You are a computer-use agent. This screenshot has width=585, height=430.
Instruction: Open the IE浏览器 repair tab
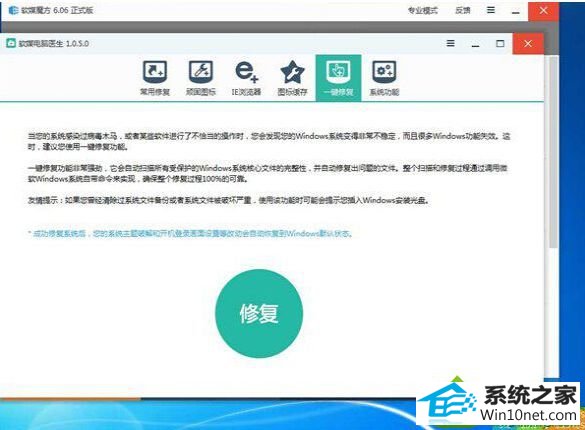click(246, 78)
